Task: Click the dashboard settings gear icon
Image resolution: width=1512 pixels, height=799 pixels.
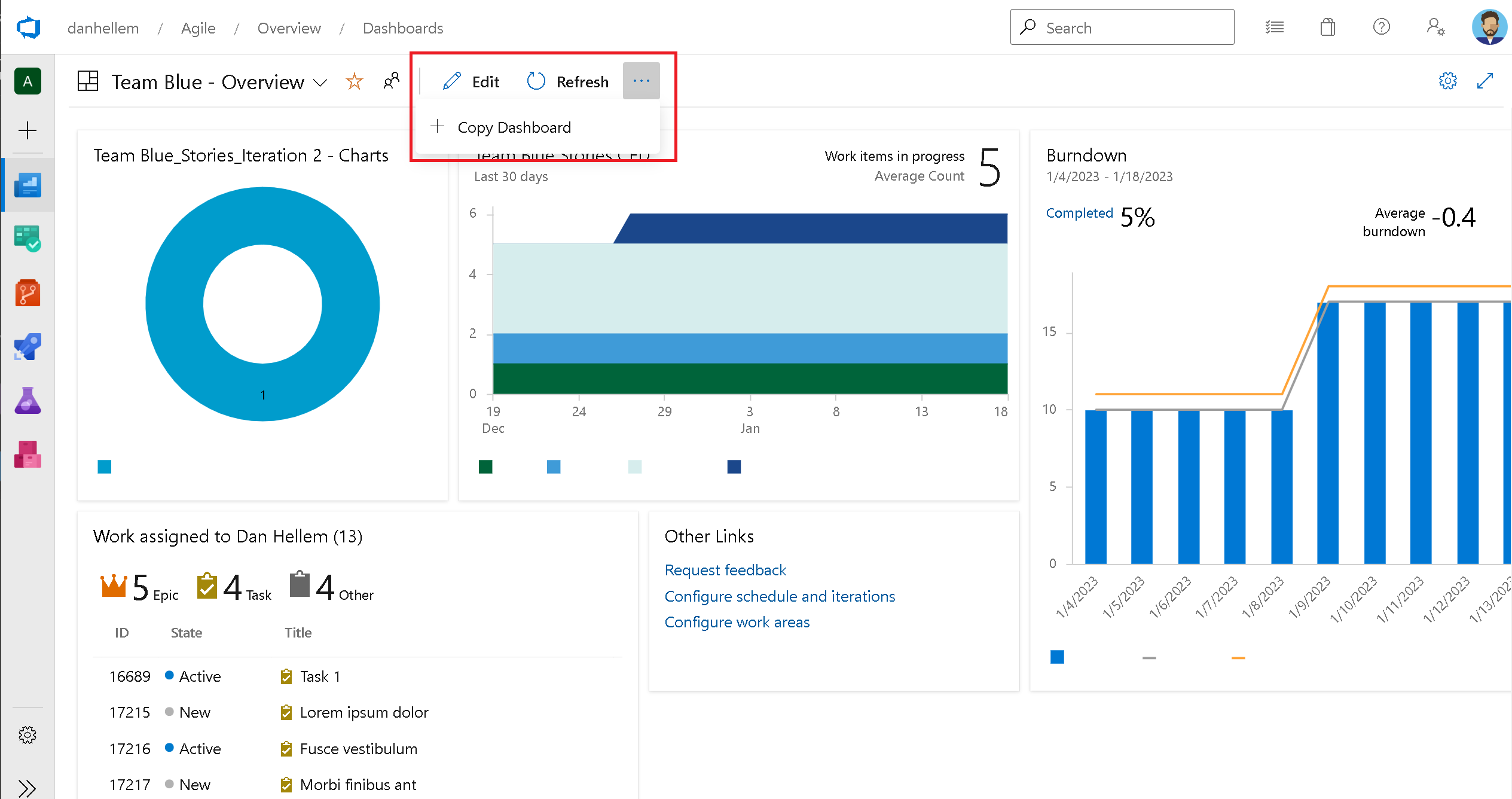Action: (x=1448, y=81)
